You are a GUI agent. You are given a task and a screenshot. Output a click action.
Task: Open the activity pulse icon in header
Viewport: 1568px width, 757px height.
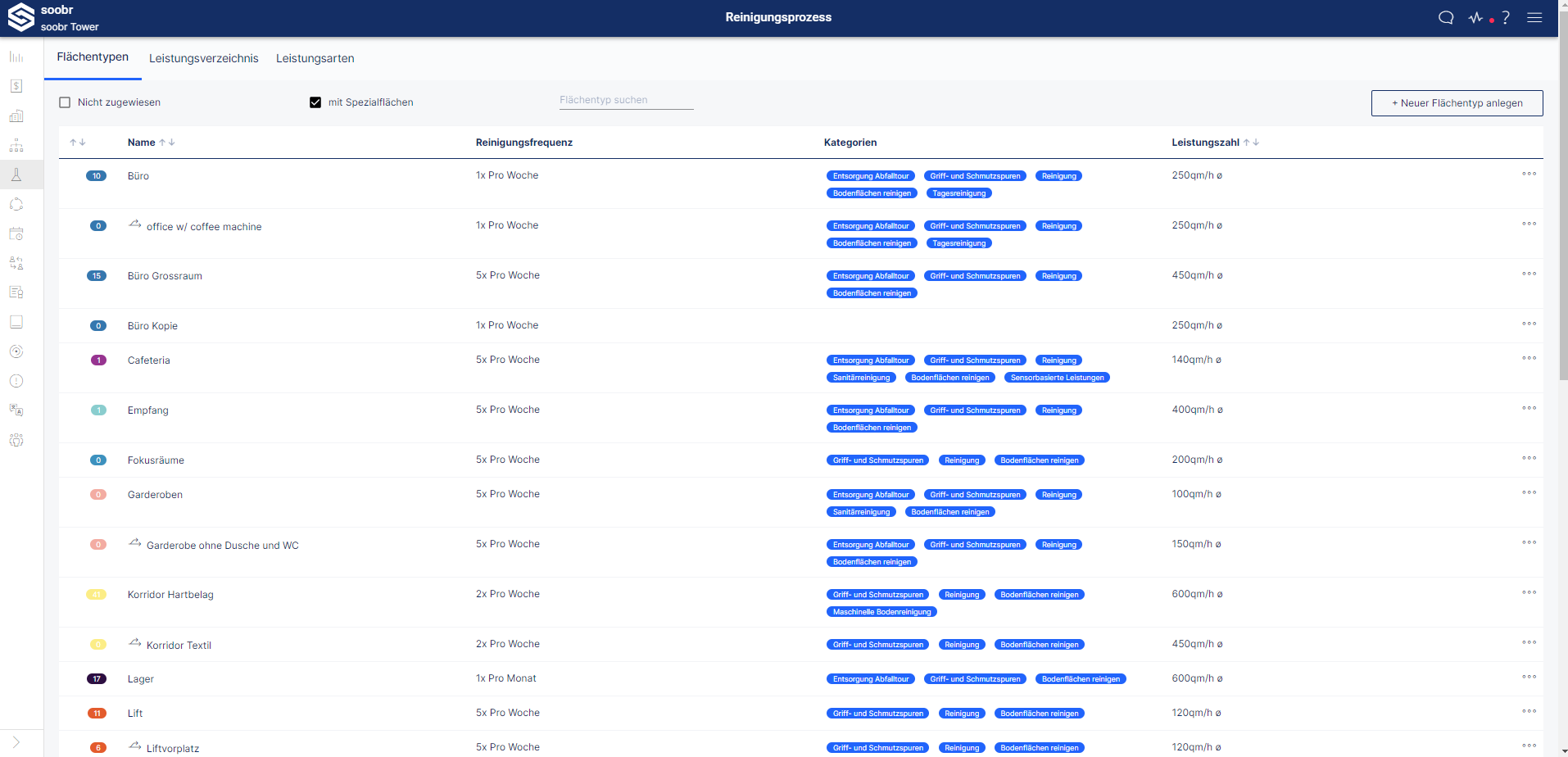click(x=1475, y=17)
